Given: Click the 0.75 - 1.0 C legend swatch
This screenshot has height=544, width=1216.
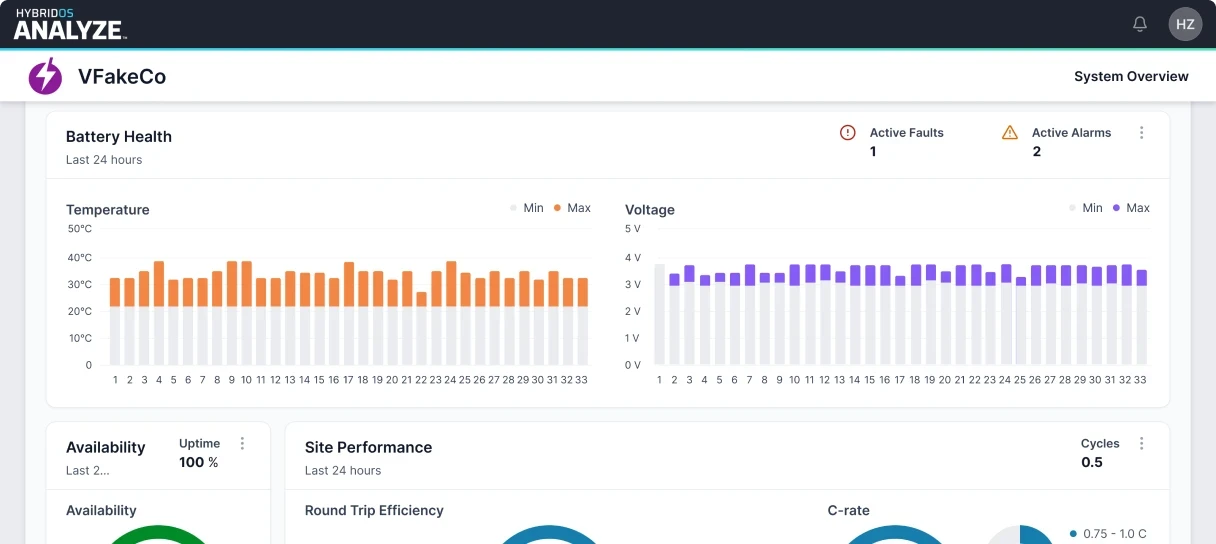Looking at the screenshot, I should (1073, 534).
